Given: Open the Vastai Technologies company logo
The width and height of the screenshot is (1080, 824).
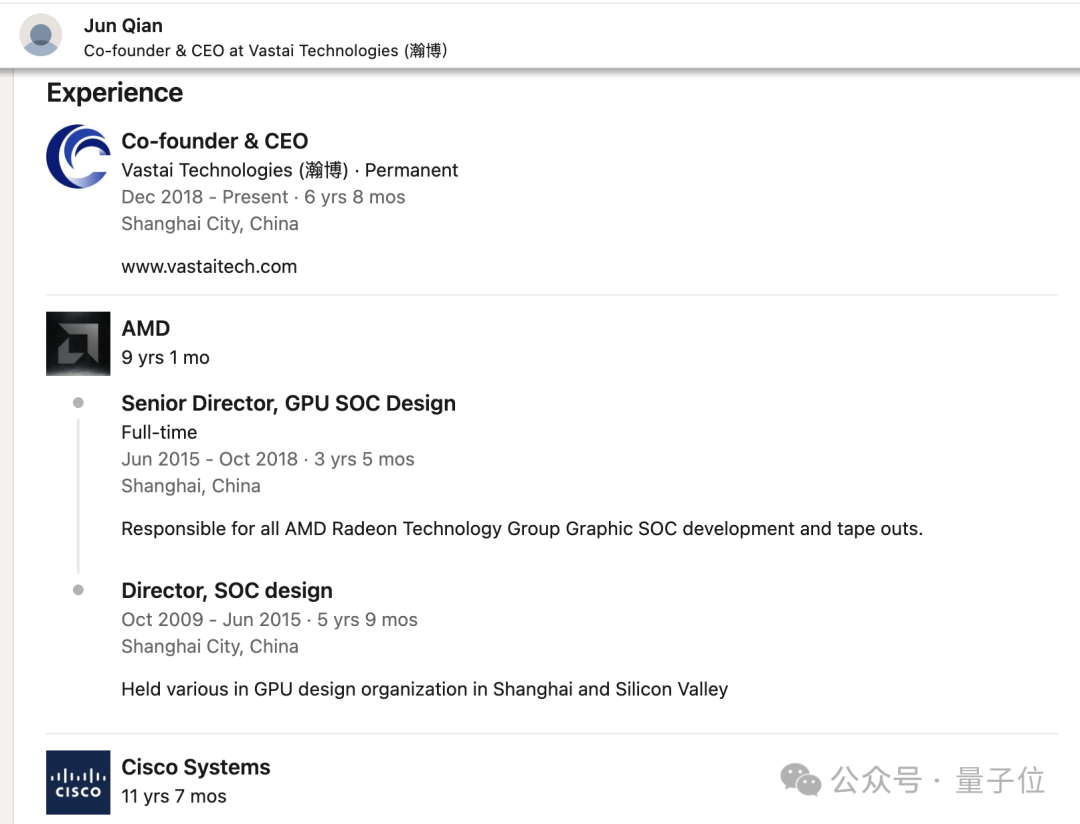Looking at the screenshot, I should pyautogui.click(x=78, y=156).
